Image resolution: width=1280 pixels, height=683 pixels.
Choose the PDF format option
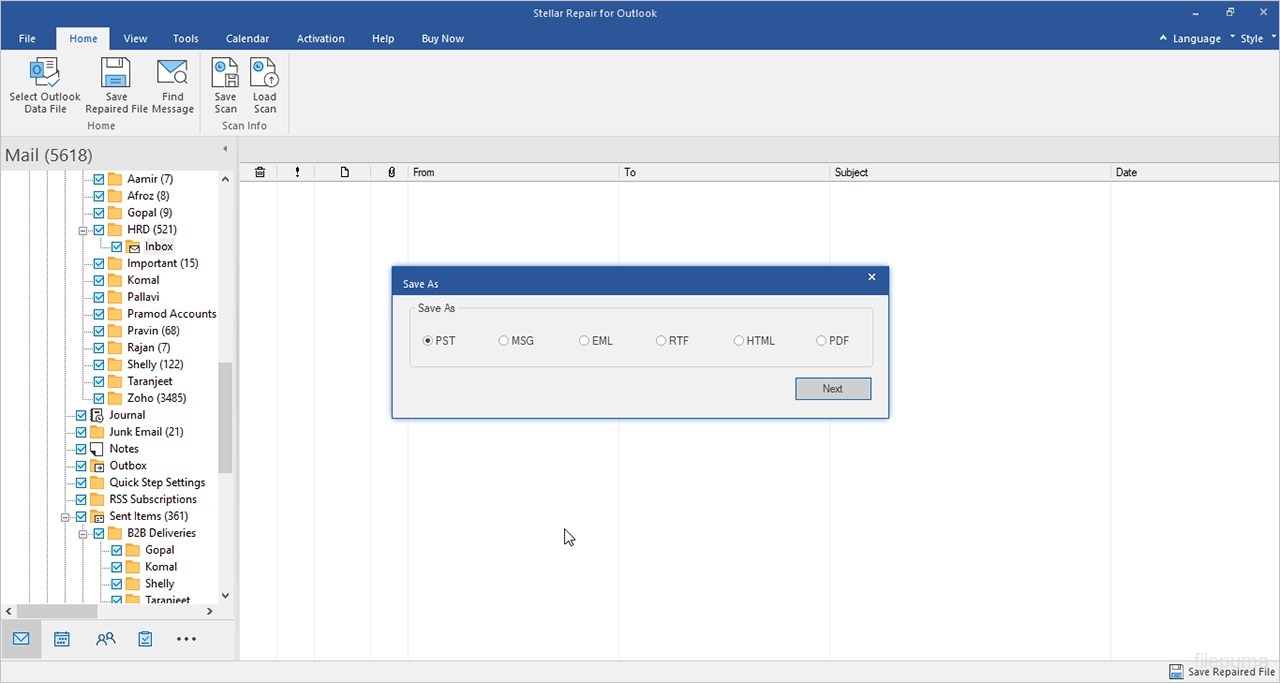pyautogui.click(x=821, y=341)
